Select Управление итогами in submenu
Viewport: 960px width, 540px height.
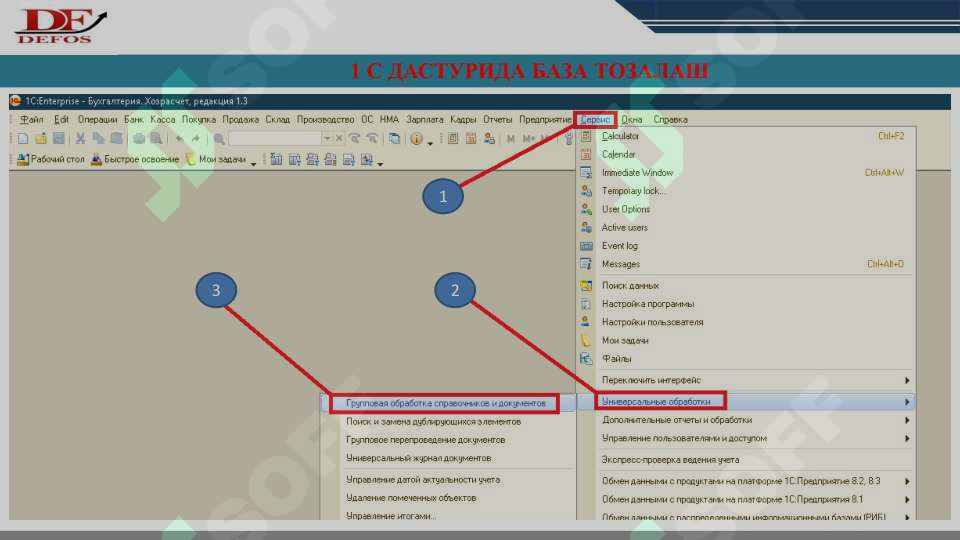391,516
